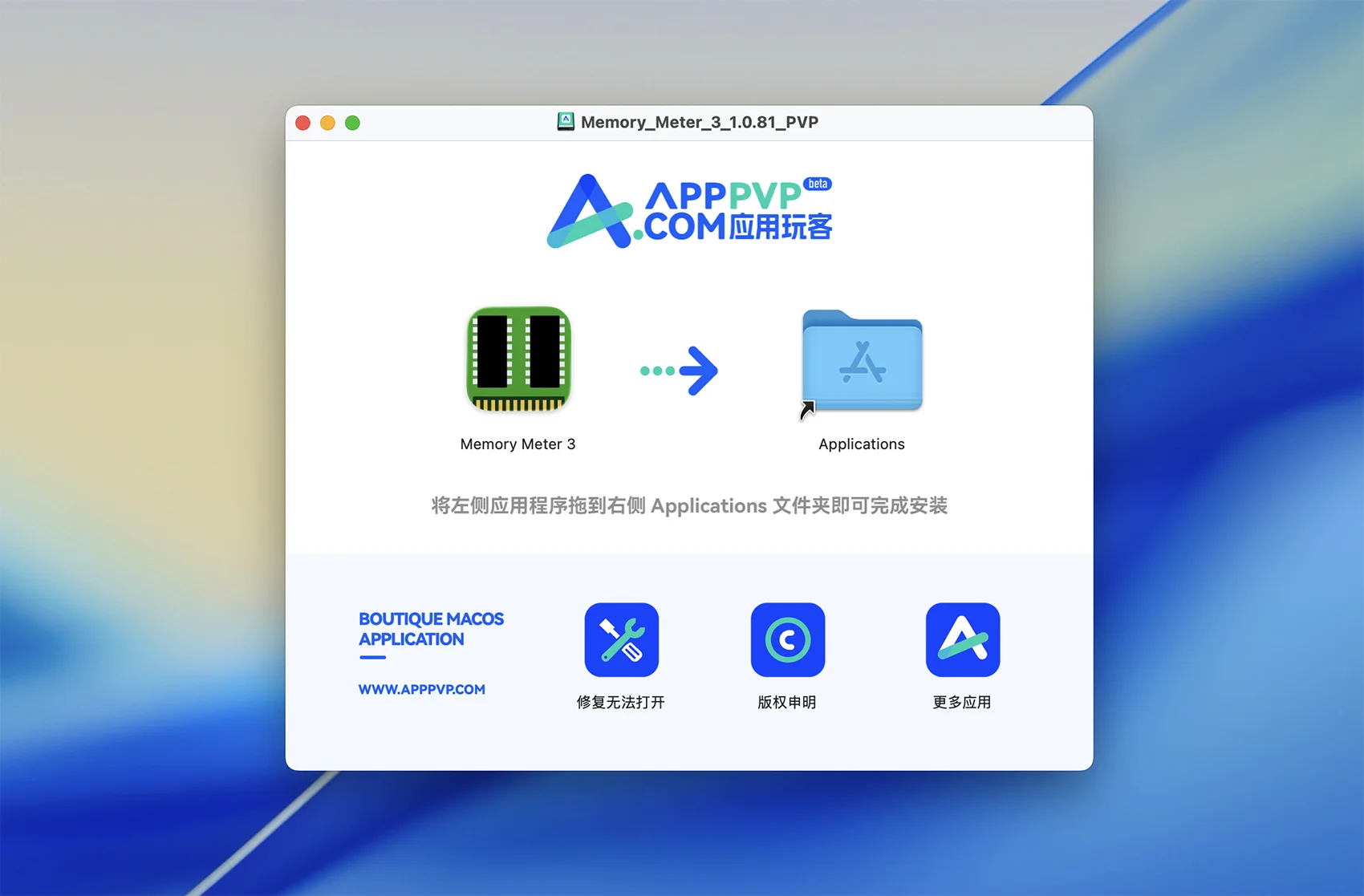Image resolution: width=1364 pixels, height=896 pixels.
Task: Select the Memory Meter 3 app icon
Action: point(518,359)
